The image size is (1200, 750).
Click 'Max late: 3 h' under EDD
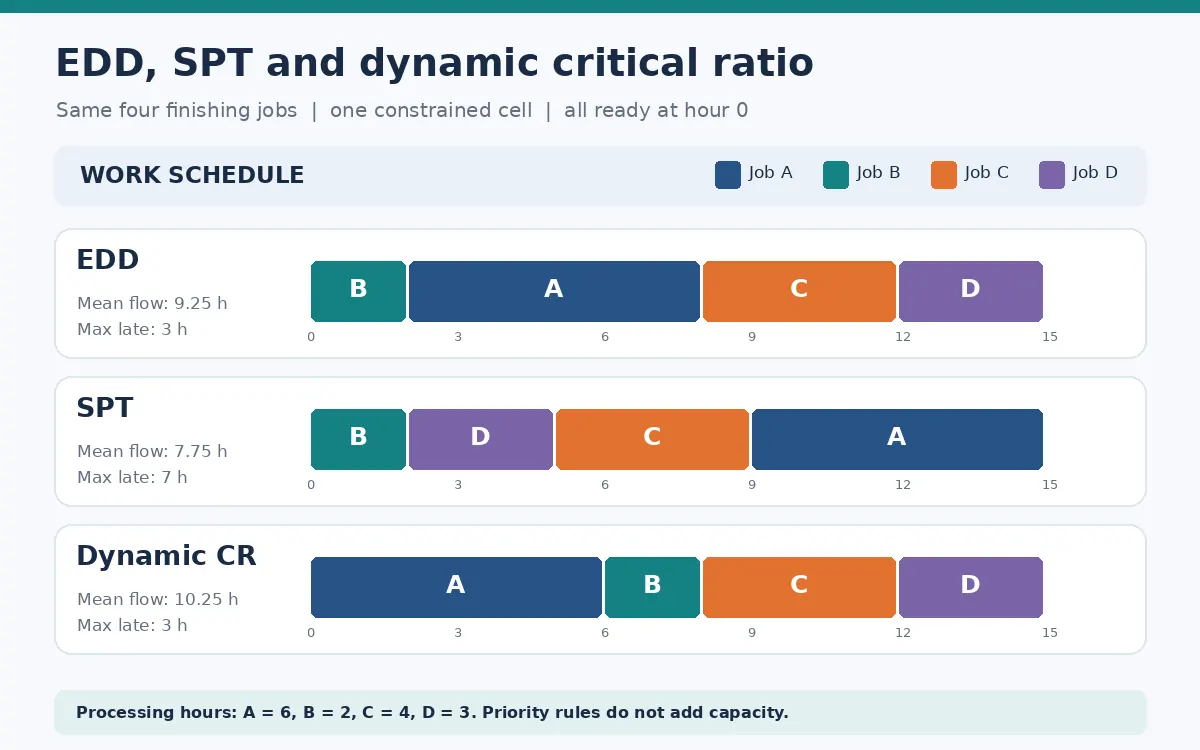pyautogui.click(x=132, y=330)
